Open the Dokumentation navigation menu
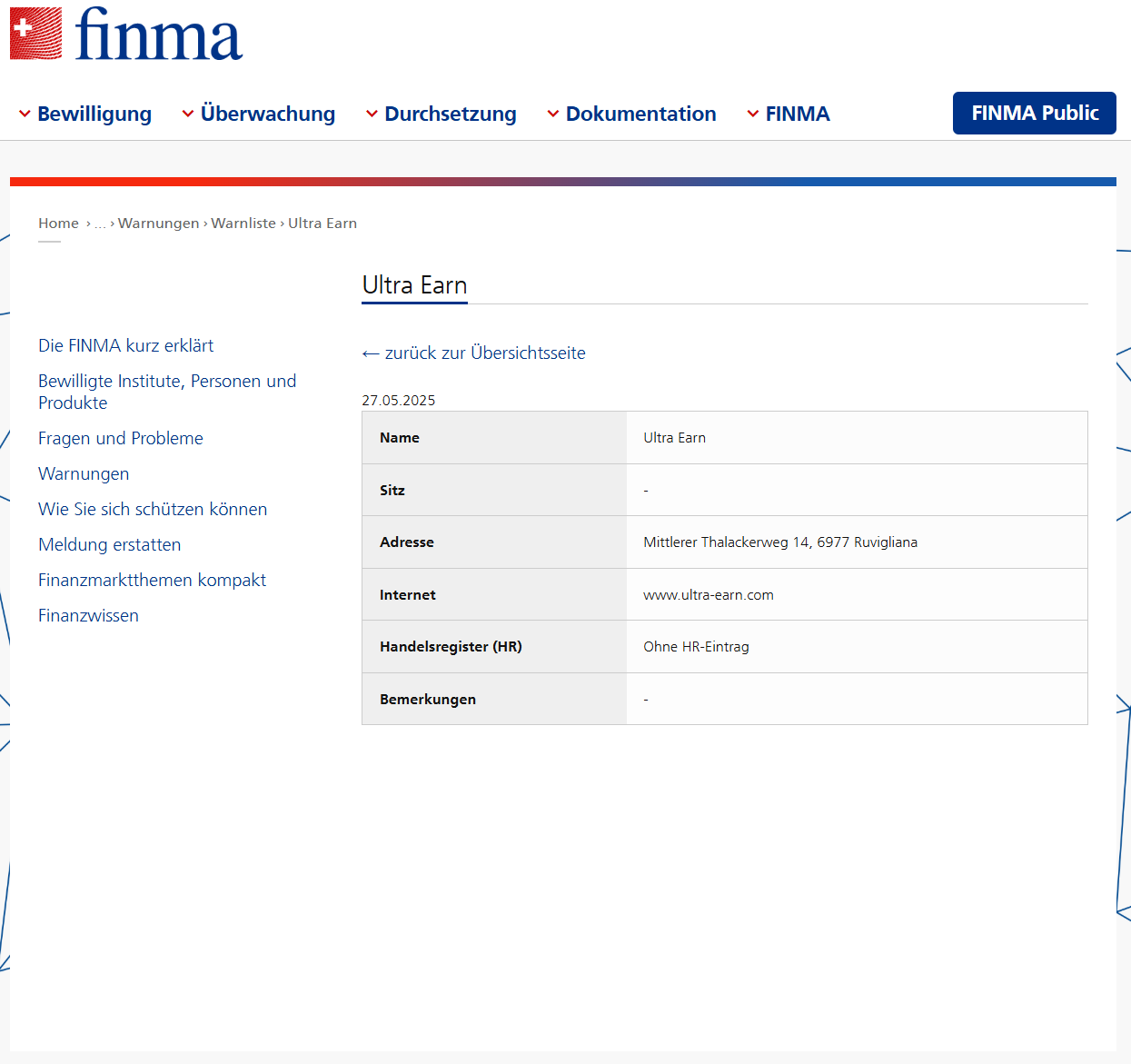Image resolution: width=1131 pixels, height=1064 pixels. (x=641, y=114)
